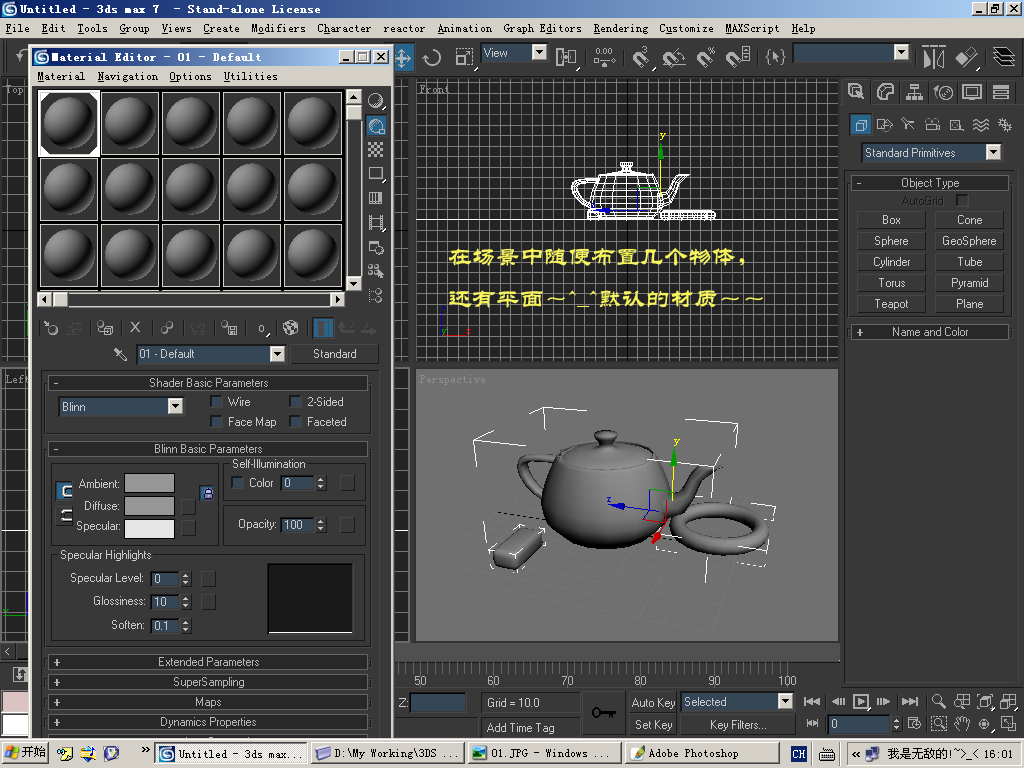
Task: Select the Space Warps category icon
Action: [981, 125]
